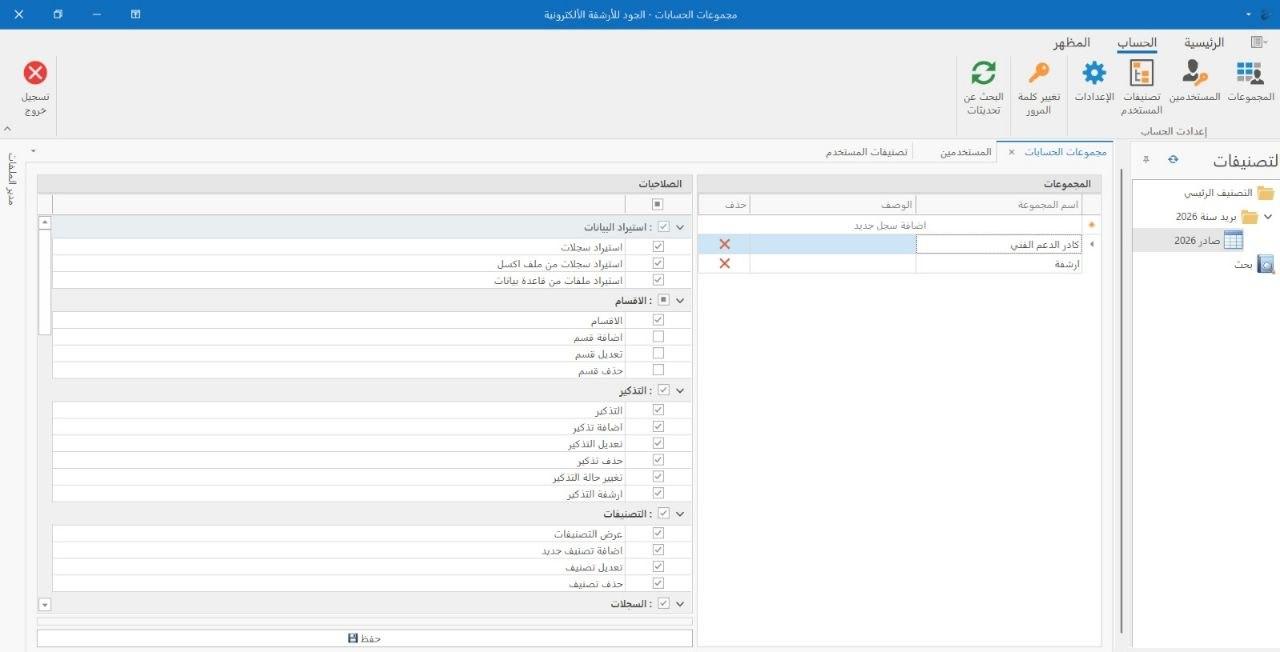1280x652 pixels.
Task: Refresh the التصنيفات panel with refresh icon
Action: point(1173,159)
